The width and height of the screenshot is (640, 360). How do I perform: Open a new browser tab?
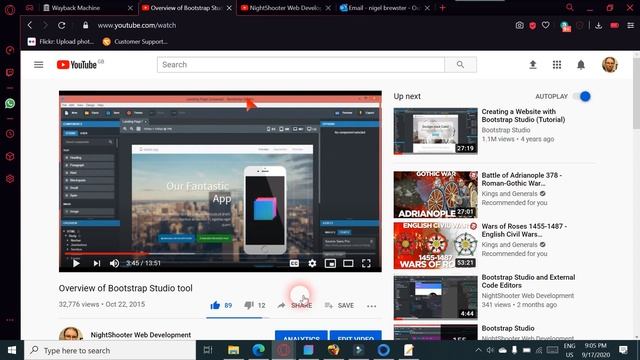click(442, 8)
